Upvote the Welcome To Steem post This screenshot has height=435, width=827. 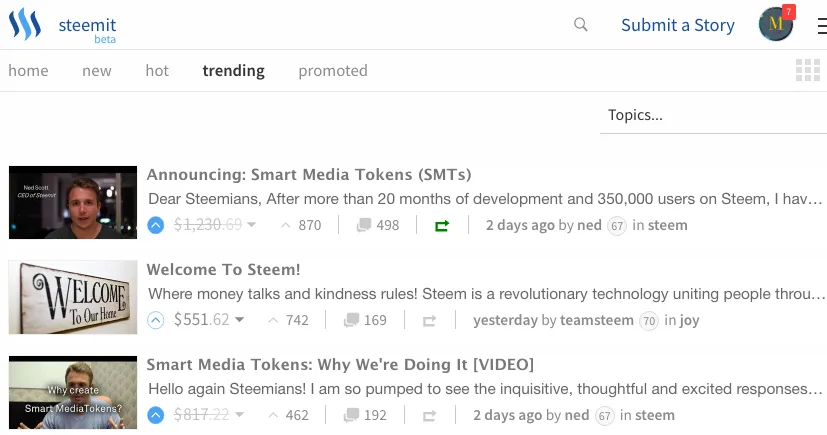point(156,321)
